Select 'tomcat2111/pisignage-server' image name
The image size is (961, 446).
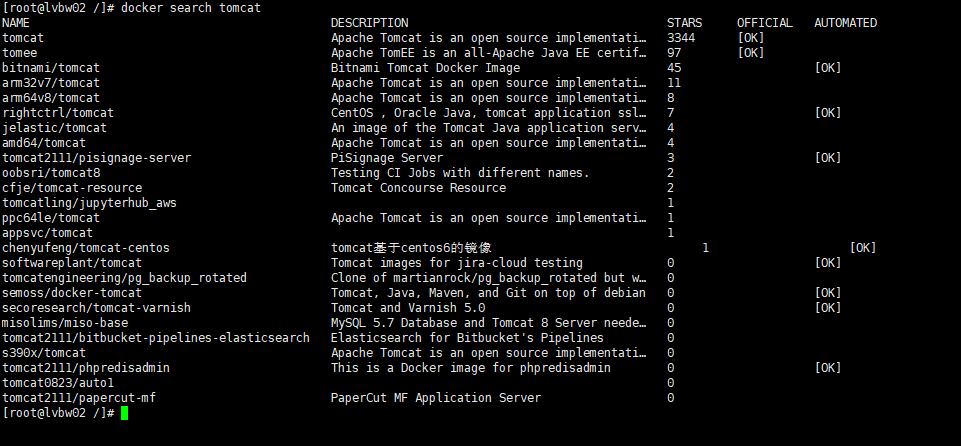click(97, 158)
